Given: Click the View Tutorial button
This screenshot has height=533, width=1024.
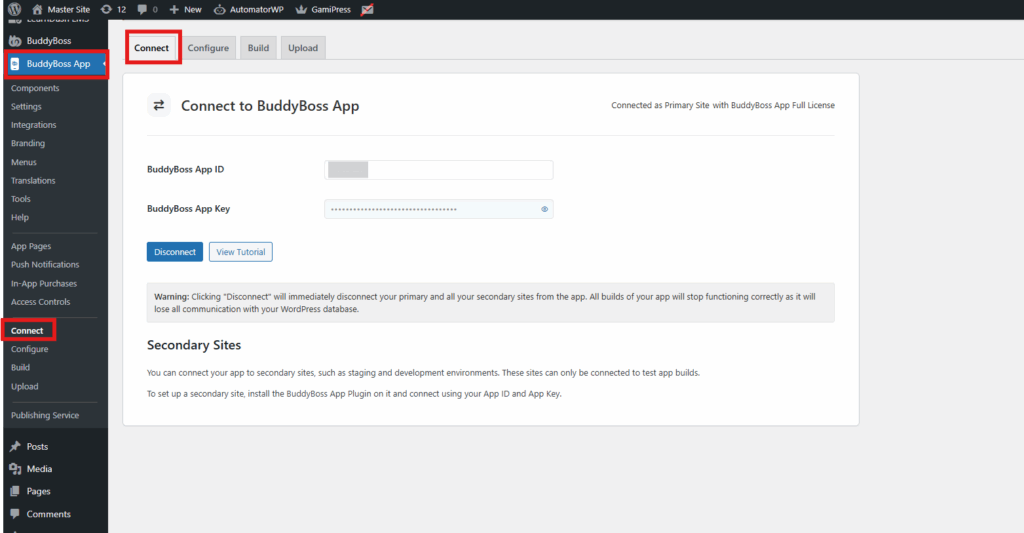Looking at the screenshot, I should point(240,252).
